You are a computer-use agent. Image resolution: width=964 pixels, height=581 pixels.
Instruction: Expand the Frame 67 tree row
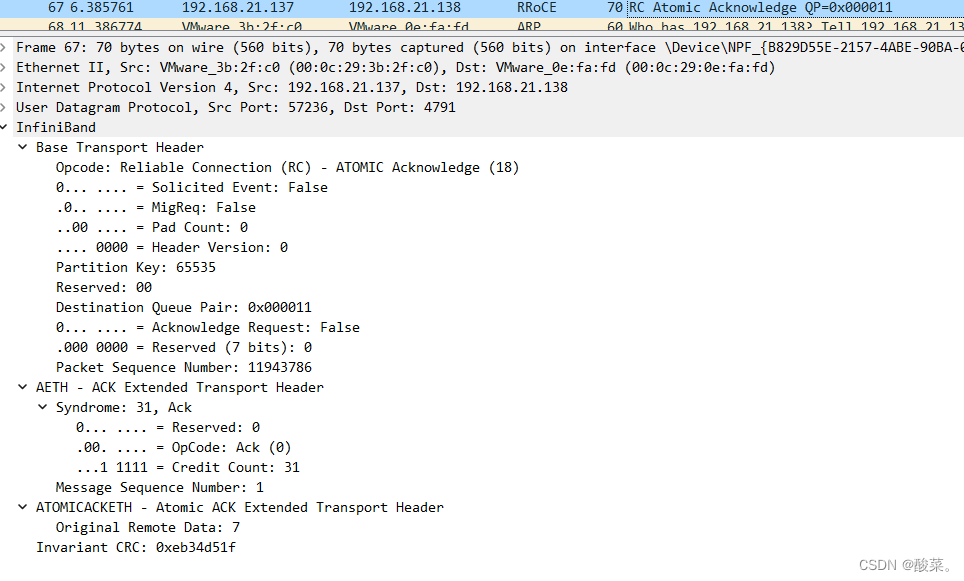coord(3,47)
